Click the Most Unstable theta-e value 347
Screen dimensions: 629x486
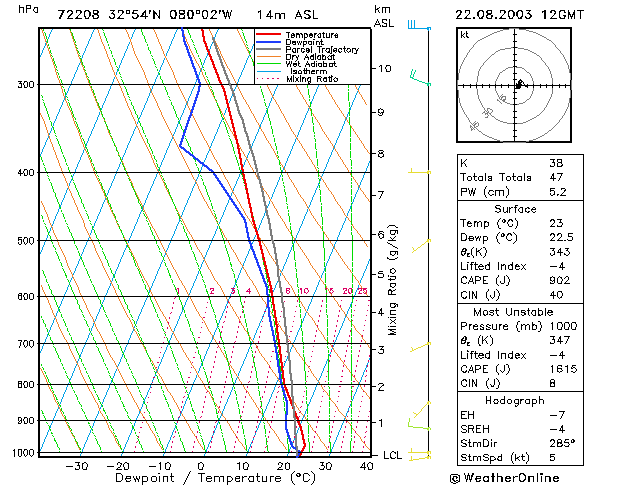click(x=560, y=340)
